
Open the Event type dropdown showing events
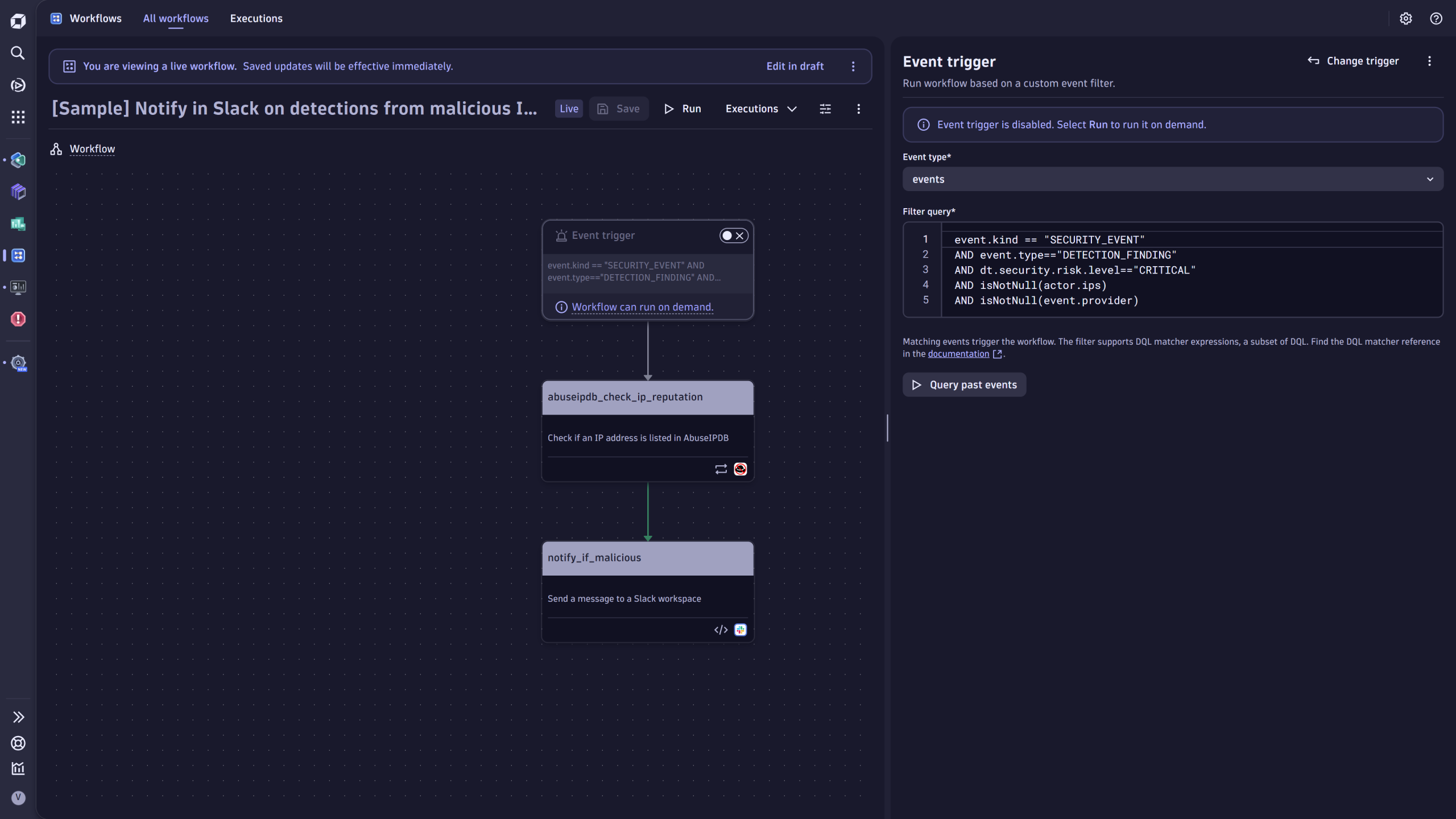pos(1172,179)
